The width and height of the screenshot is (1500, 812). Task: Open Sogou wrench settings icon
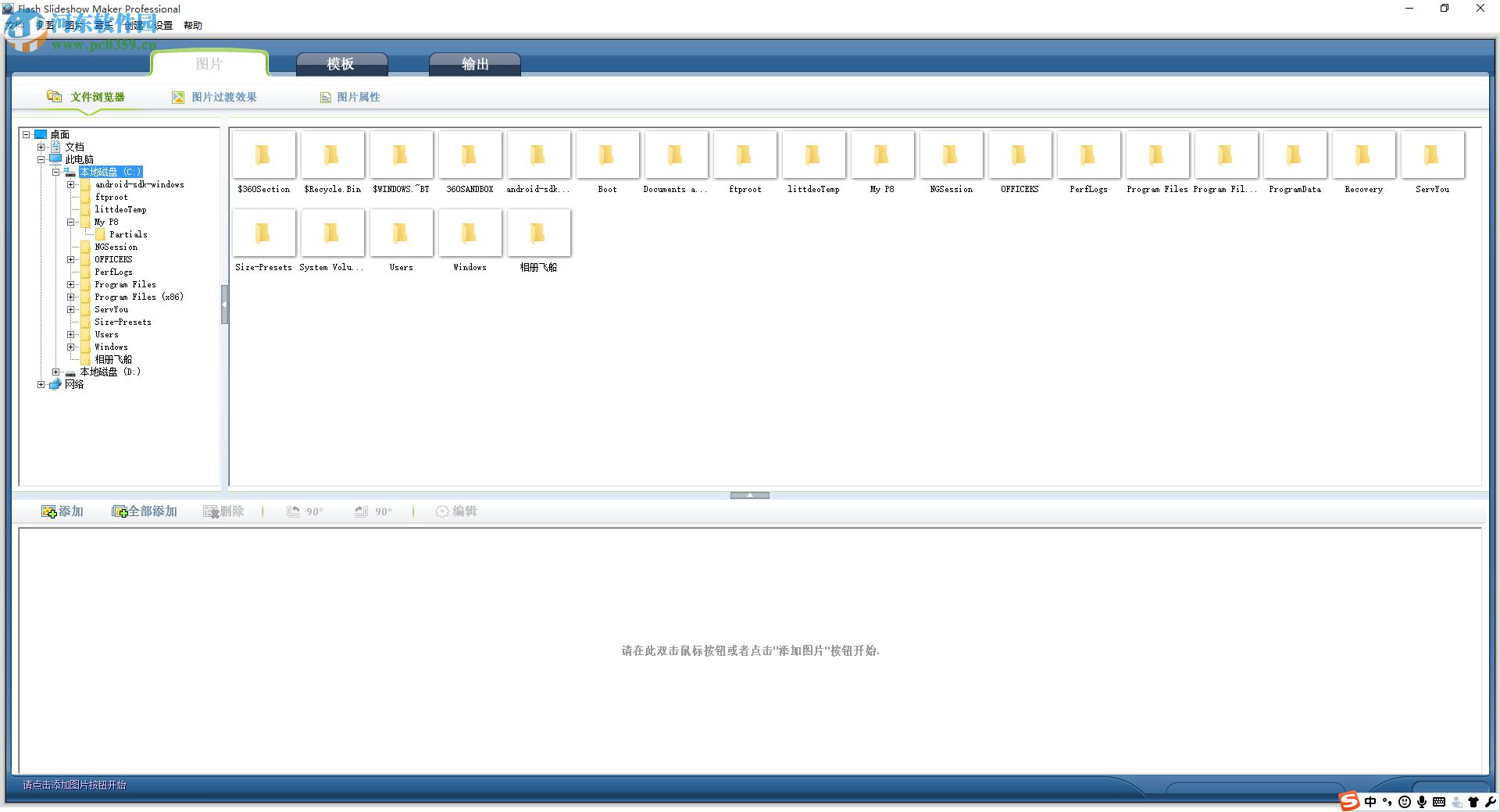[x=1490, y=802]
